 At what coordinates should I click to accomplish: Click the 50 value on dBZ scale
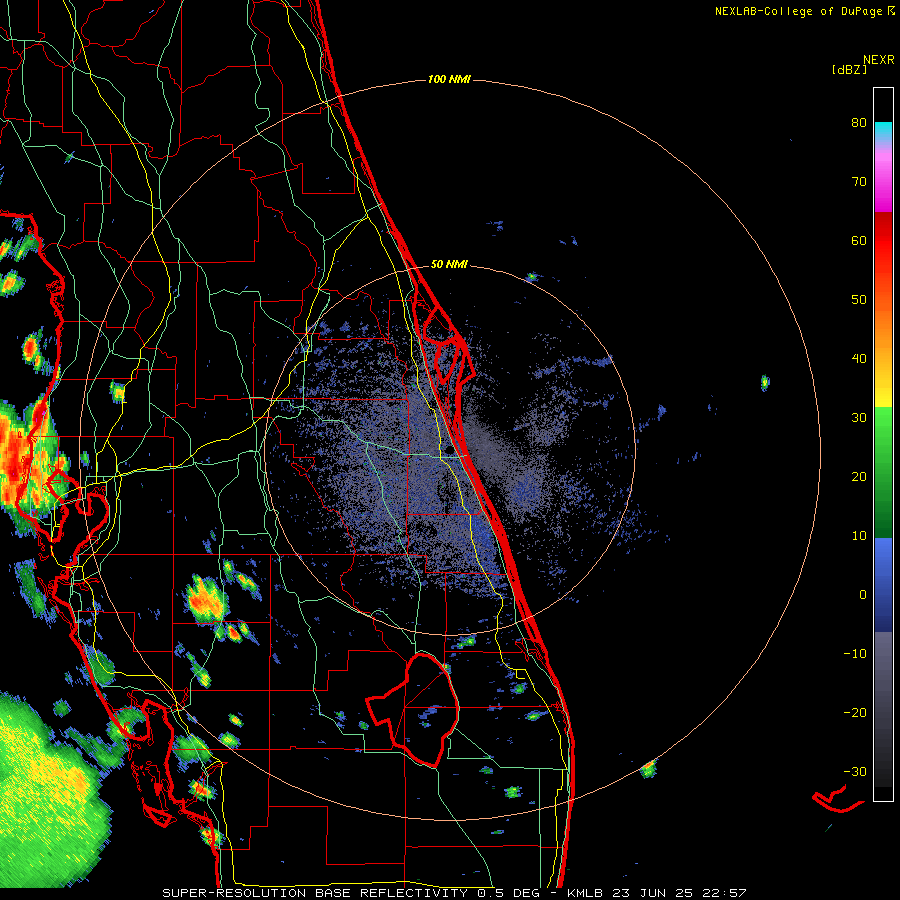[859, 300]
